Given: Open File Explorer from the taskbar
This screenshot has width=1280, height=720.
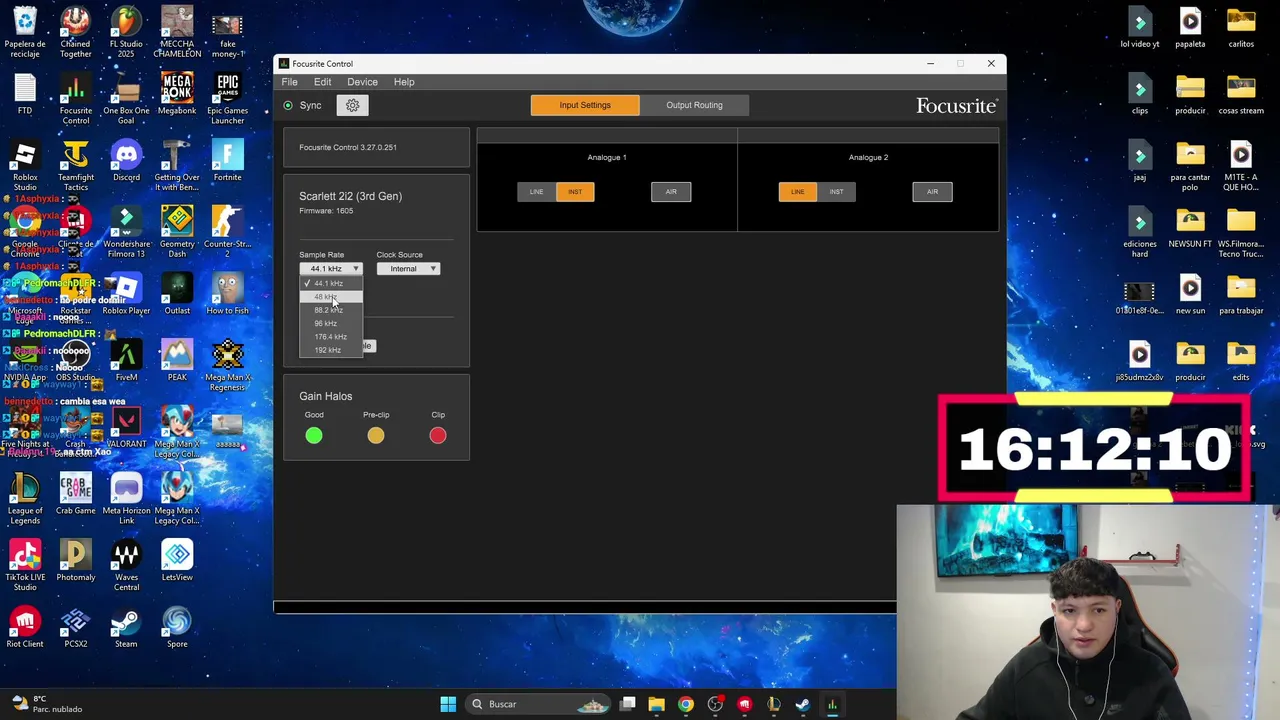Looking at the screenshot, I should (x=657, y=704).
